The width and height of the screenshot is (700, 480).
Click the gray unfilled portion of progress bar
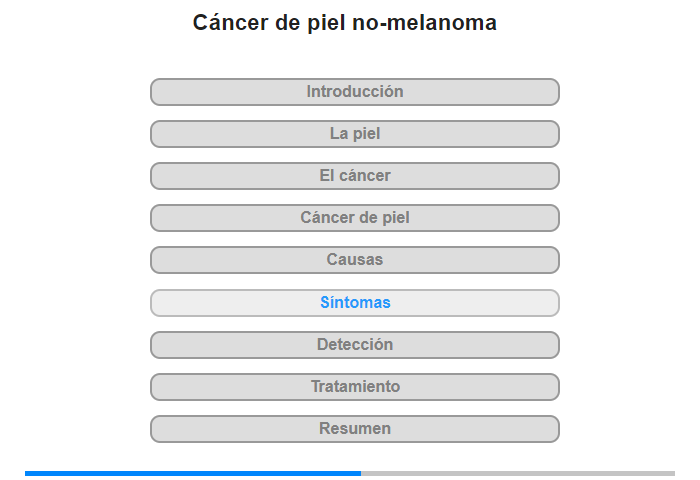click(518, 473)
